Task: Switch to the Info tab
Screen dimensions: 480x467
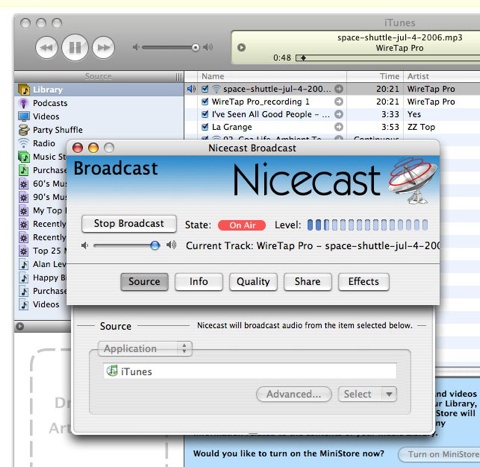Action: tap(199, 282)
